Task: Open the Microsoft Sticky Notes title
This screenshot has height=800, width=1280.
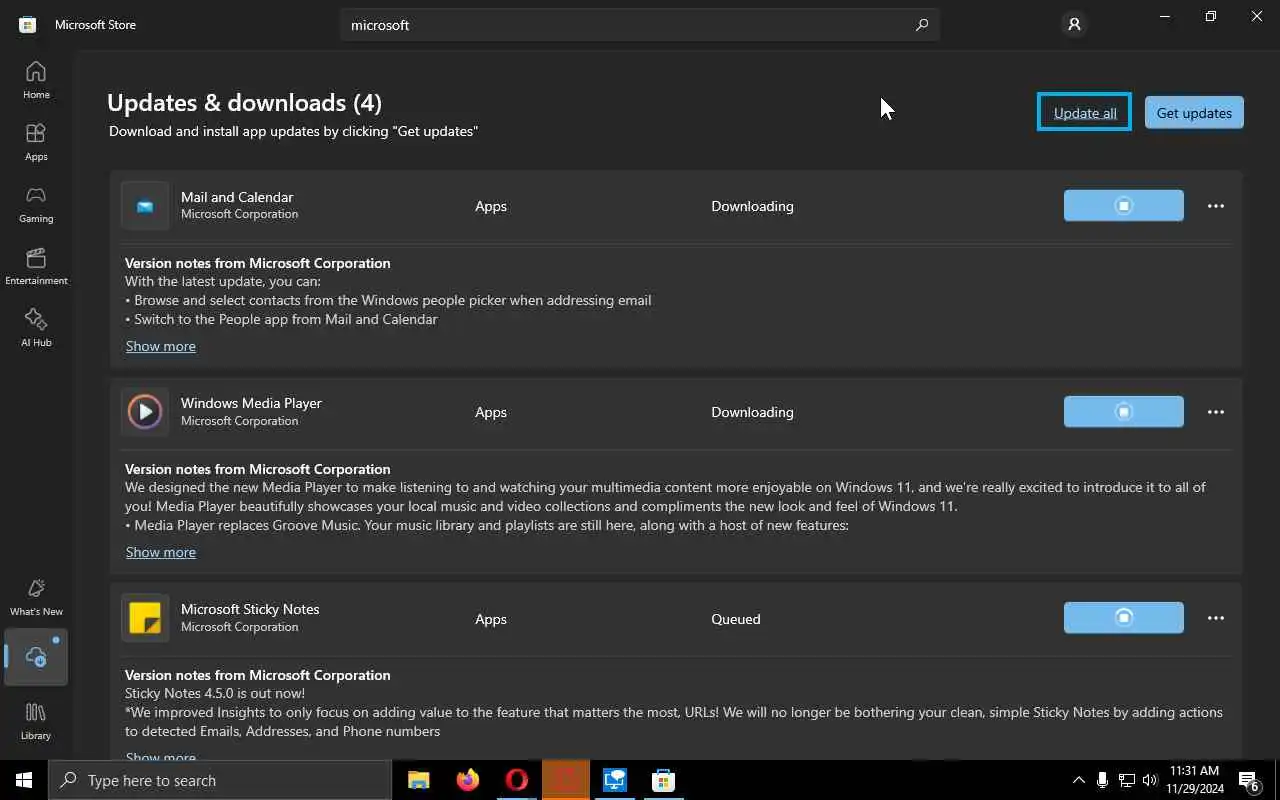Action: click(x=250, y=609)
